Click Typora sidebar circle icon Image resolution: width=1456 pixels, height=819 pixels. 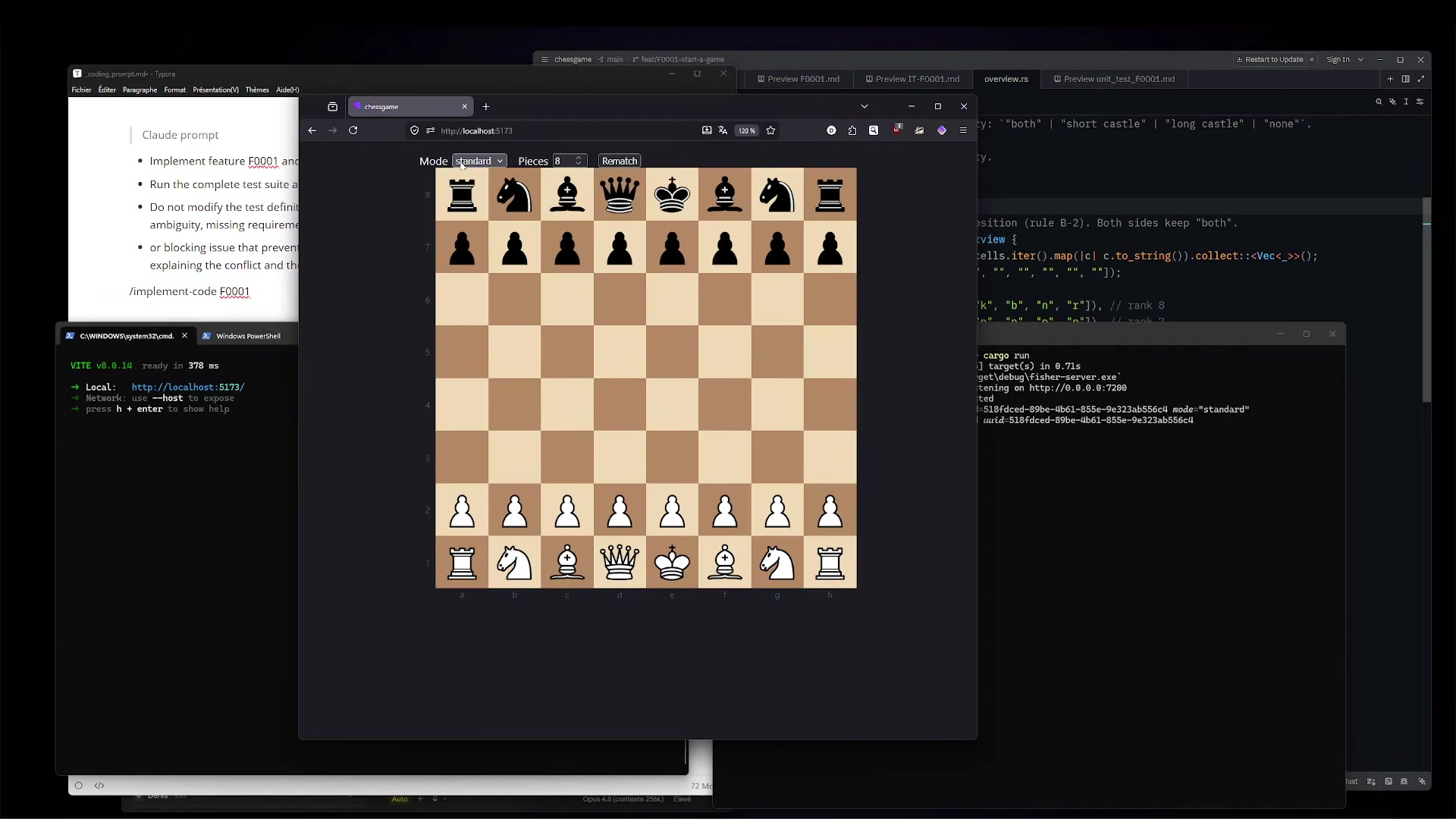(x=79, y=786)
